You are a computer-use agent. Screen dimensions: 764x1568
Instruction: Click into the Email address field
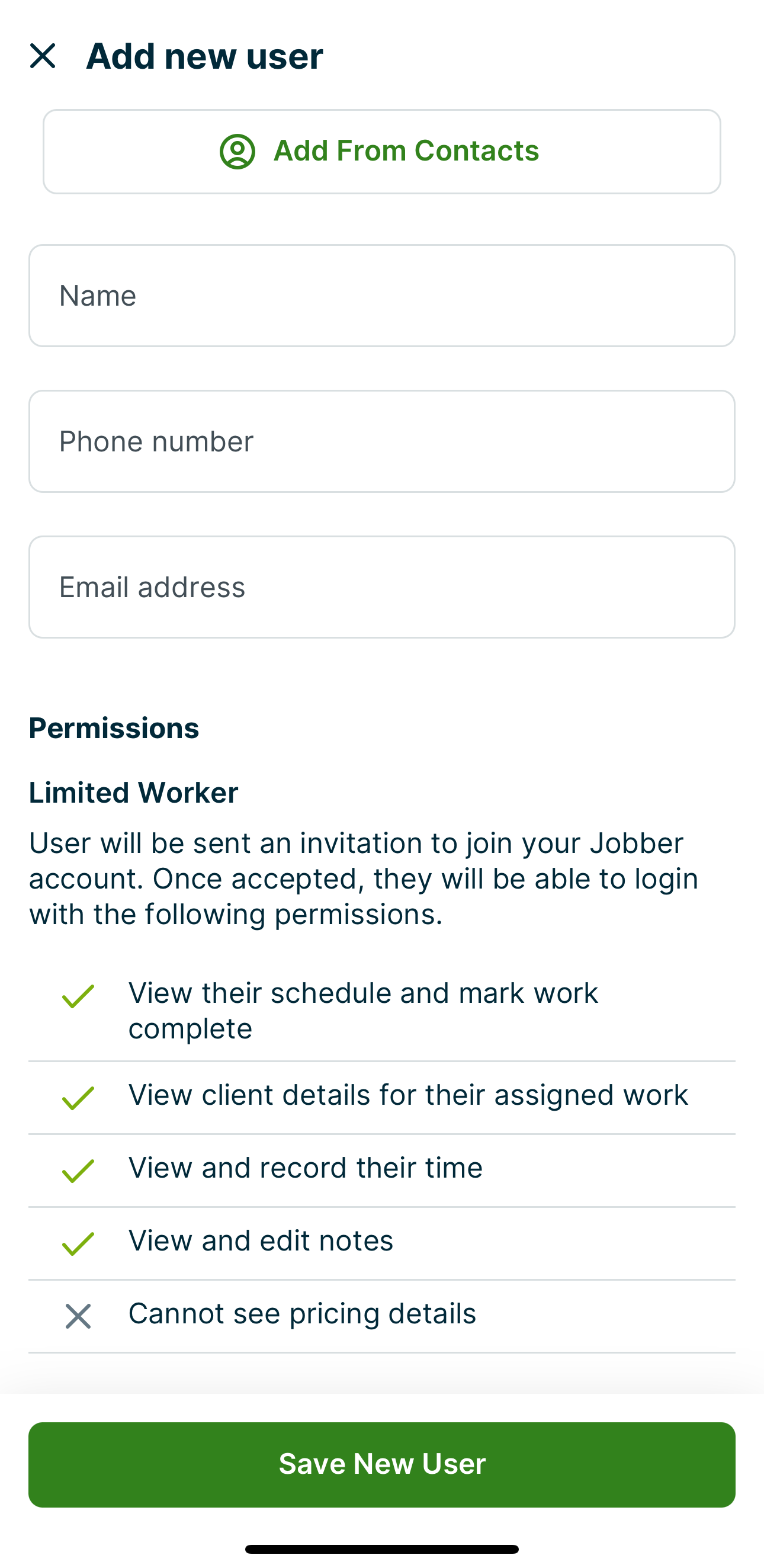(x=381, y=587)
